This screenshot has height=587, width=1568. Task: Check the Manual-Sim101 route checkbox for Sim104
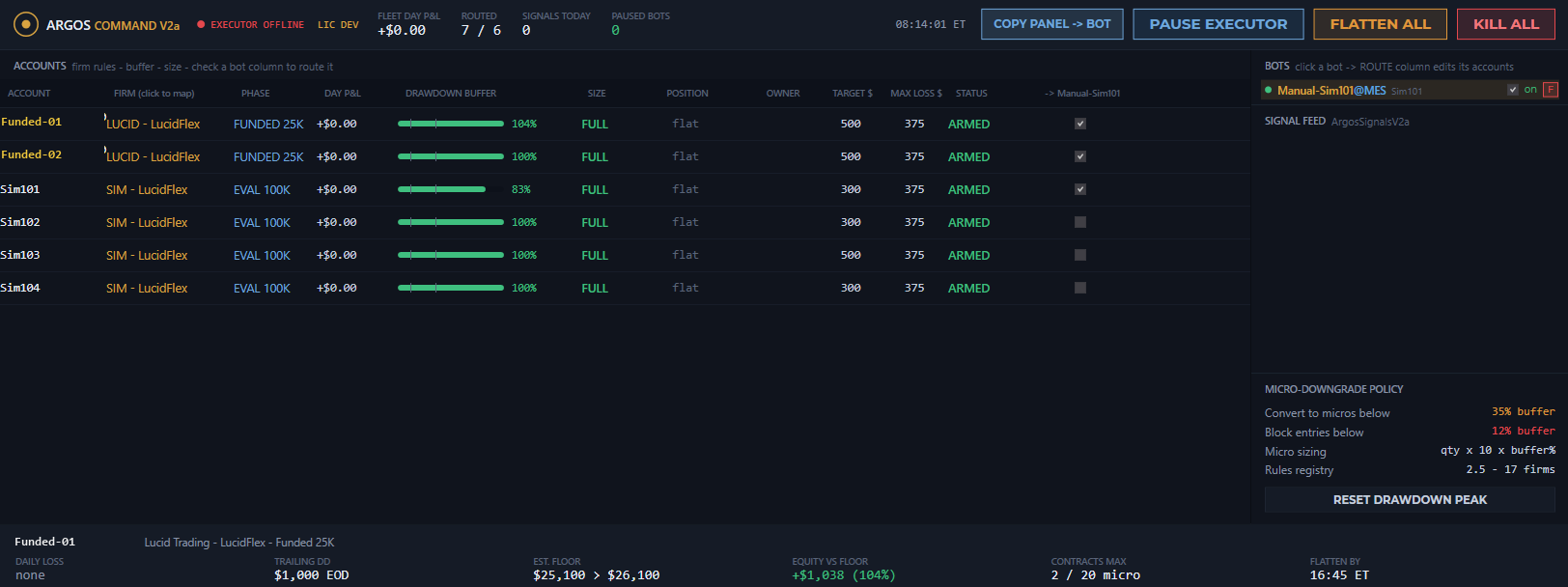point(1080,288)
